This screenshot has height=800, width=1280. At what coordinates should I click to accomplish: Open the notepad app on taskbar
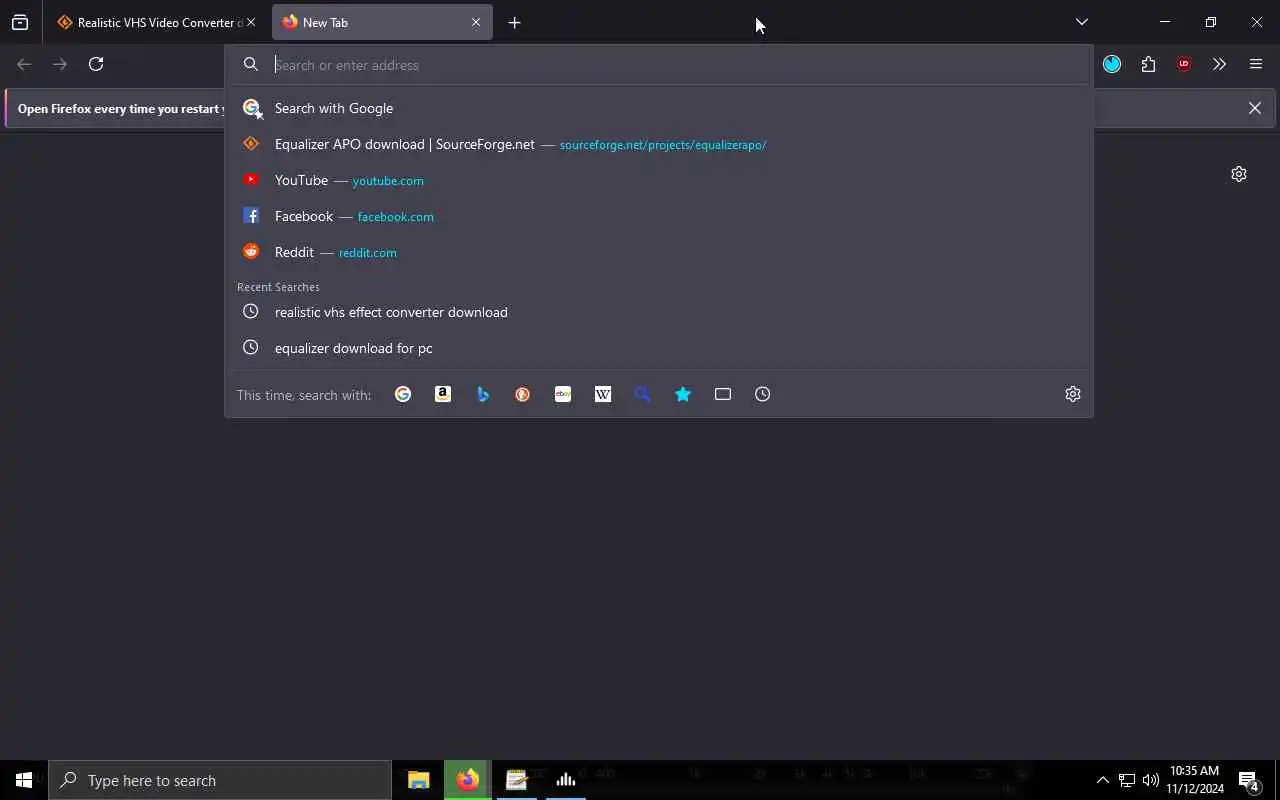coord(517,780)
